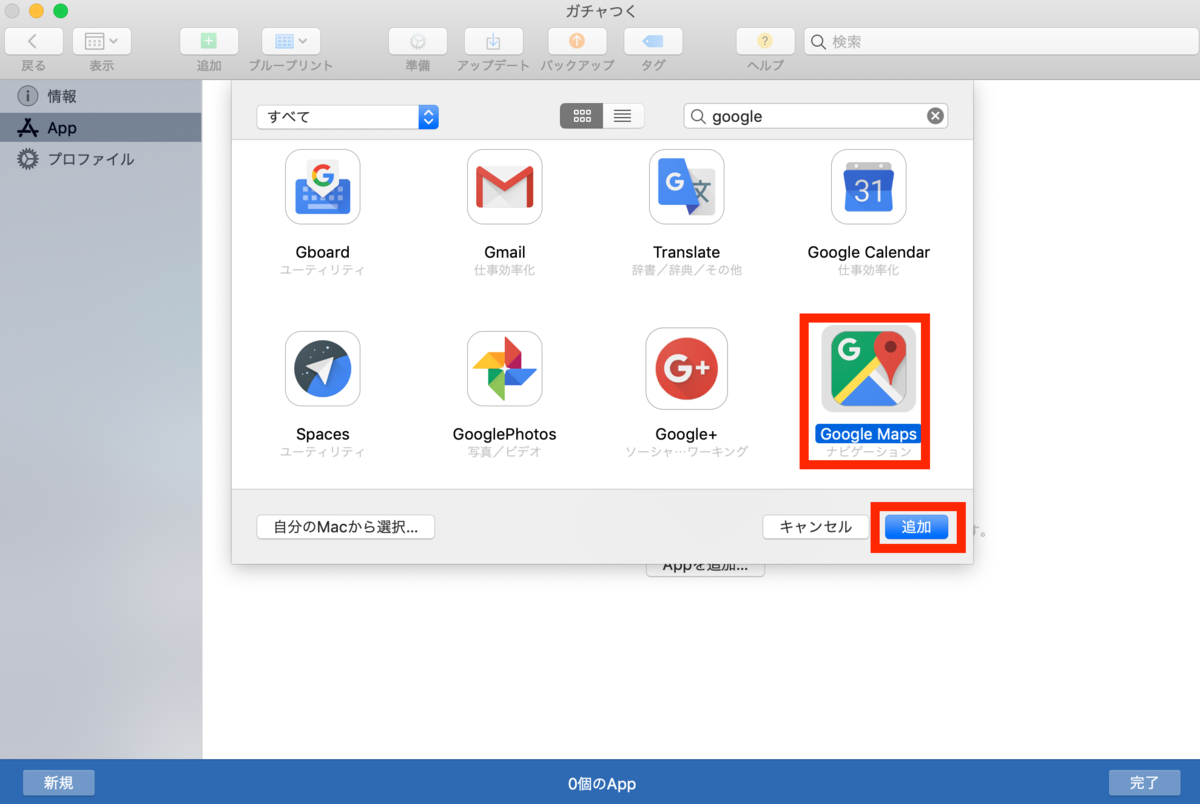Clear the google search text

coord(935,116)
